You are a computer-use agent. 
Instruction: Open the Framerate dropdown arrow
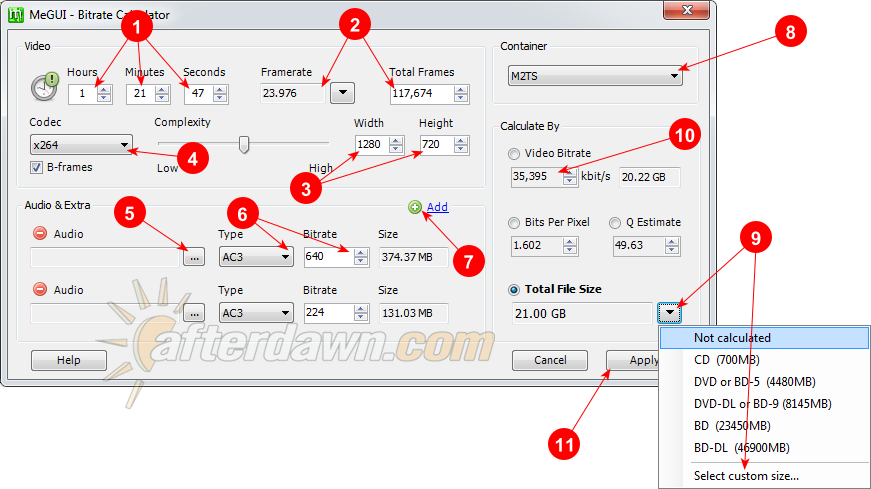click(342, 93)
